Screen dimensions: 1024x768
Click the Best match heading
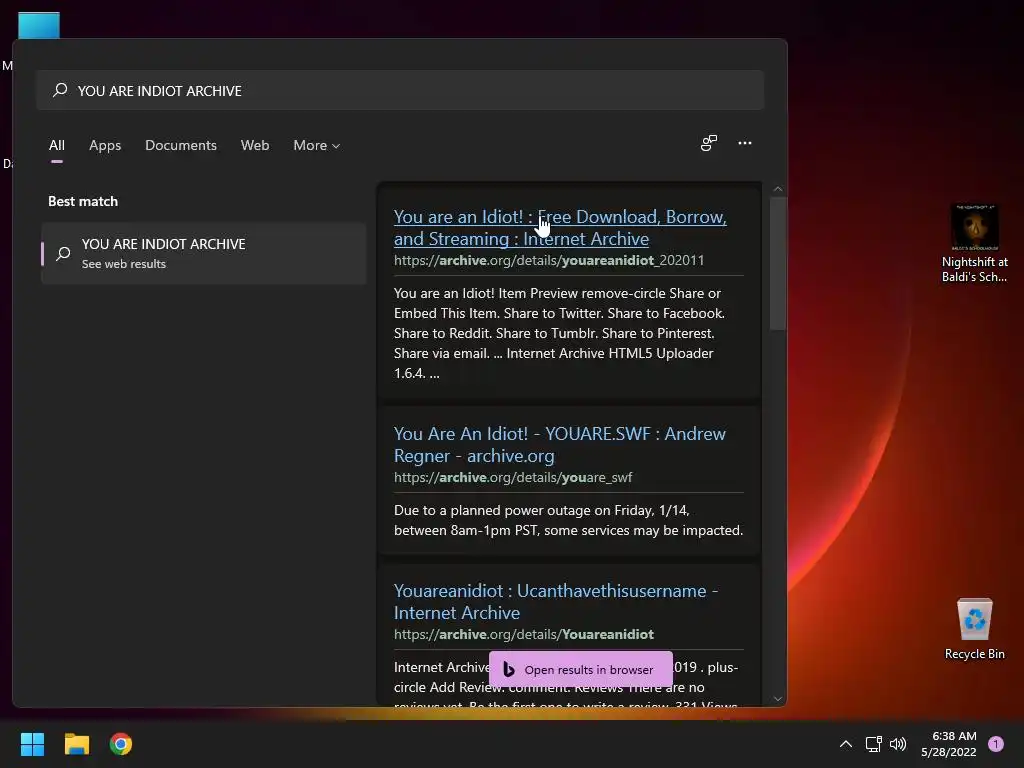(x=83, y=201)
